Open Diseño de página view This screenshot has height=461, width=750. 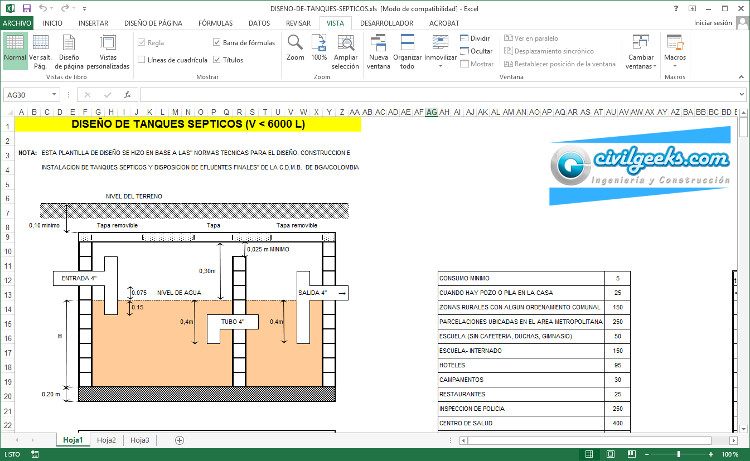(70, 49)
